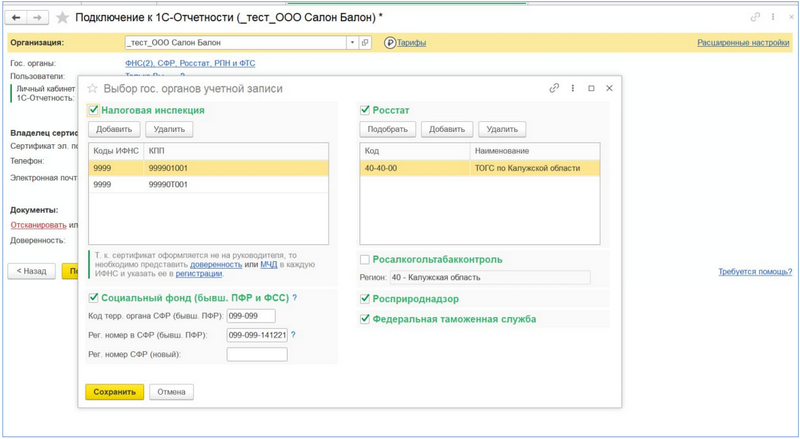
Task: Open the dialog's three-dot more menu
Action: coord(574,88)
